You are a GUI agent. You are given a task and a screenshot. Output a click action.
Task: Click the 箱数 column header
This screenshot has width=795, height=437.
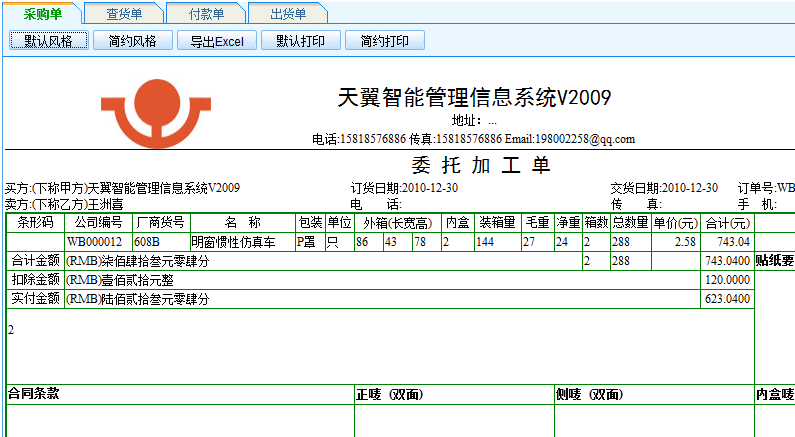[596, 223]
